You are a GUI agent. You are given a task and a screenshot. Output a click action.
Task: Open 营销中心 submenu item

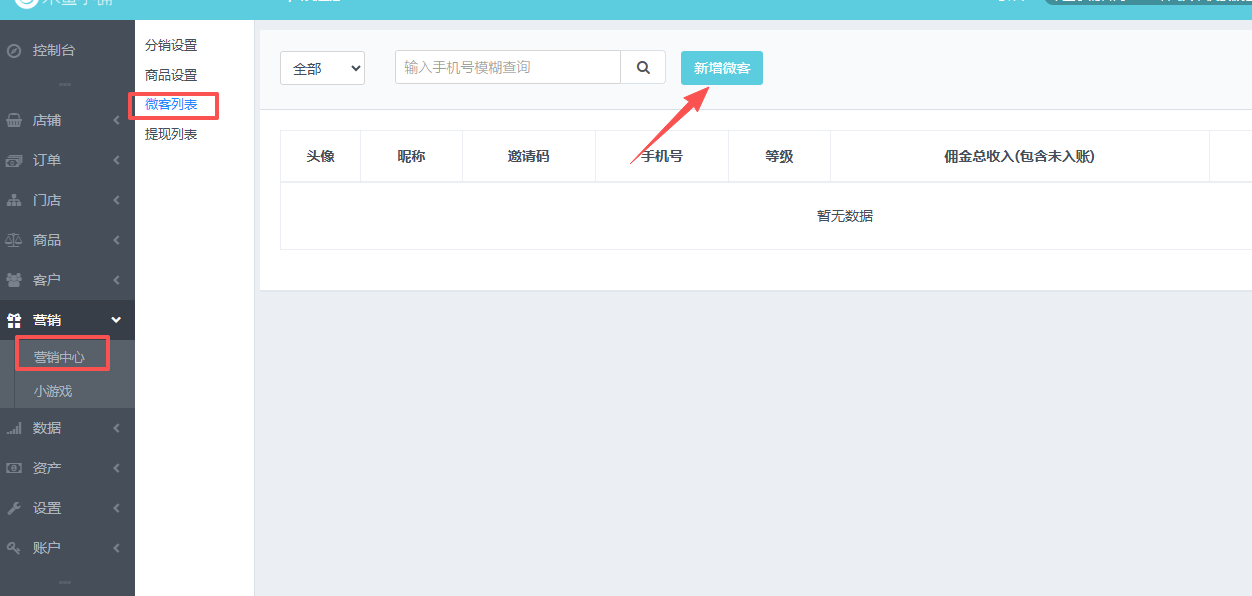[x=59, y=357]
